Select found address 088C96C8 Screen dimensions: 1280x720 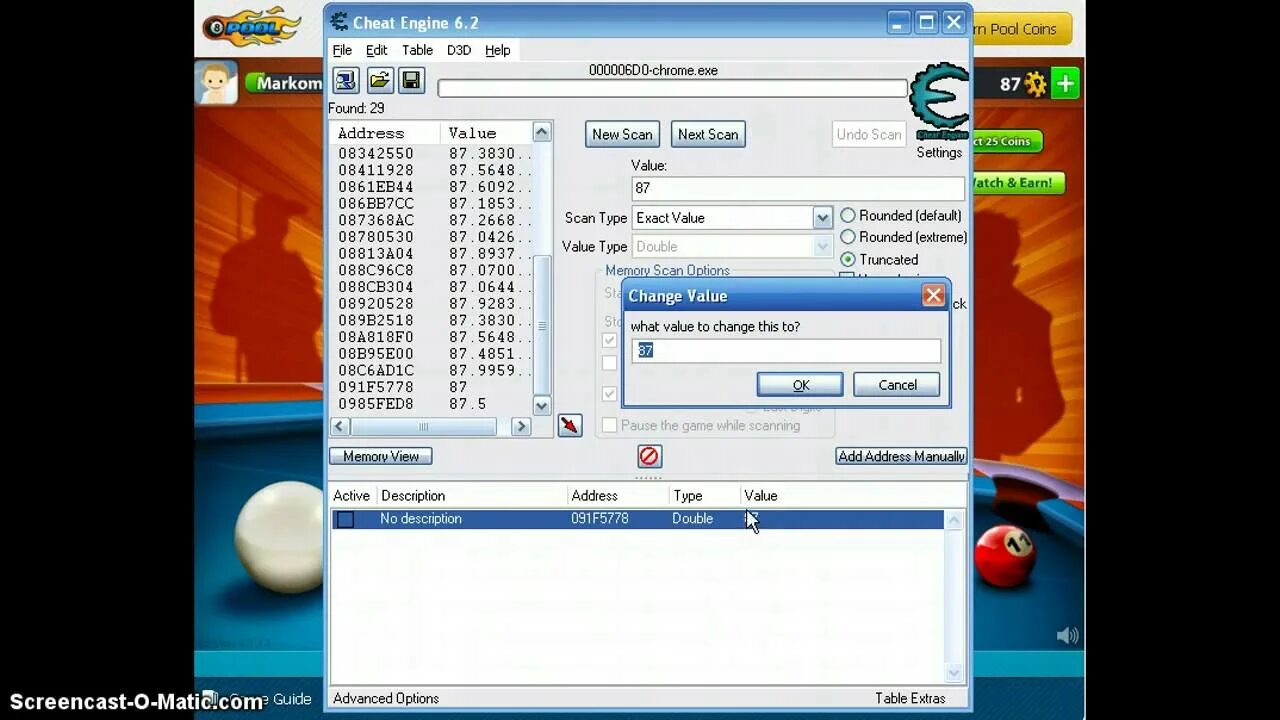(x=375, y=270)
